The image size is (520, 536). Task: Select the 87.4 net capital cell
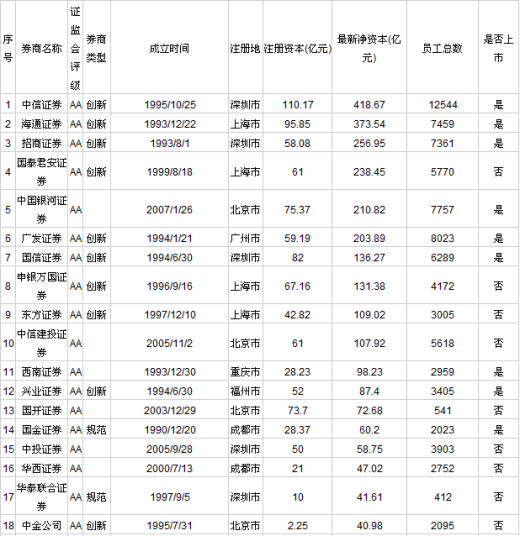(x=369, y=391)
